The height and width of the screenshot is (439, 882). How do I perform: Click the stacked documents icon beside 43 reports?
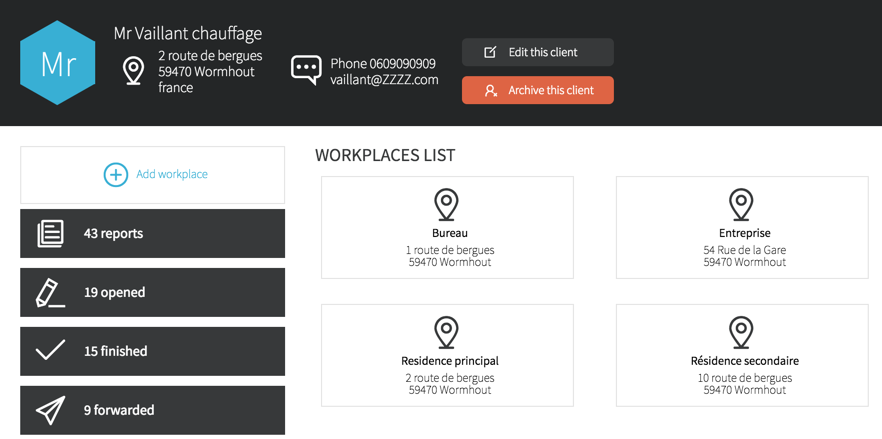(50, 234)
